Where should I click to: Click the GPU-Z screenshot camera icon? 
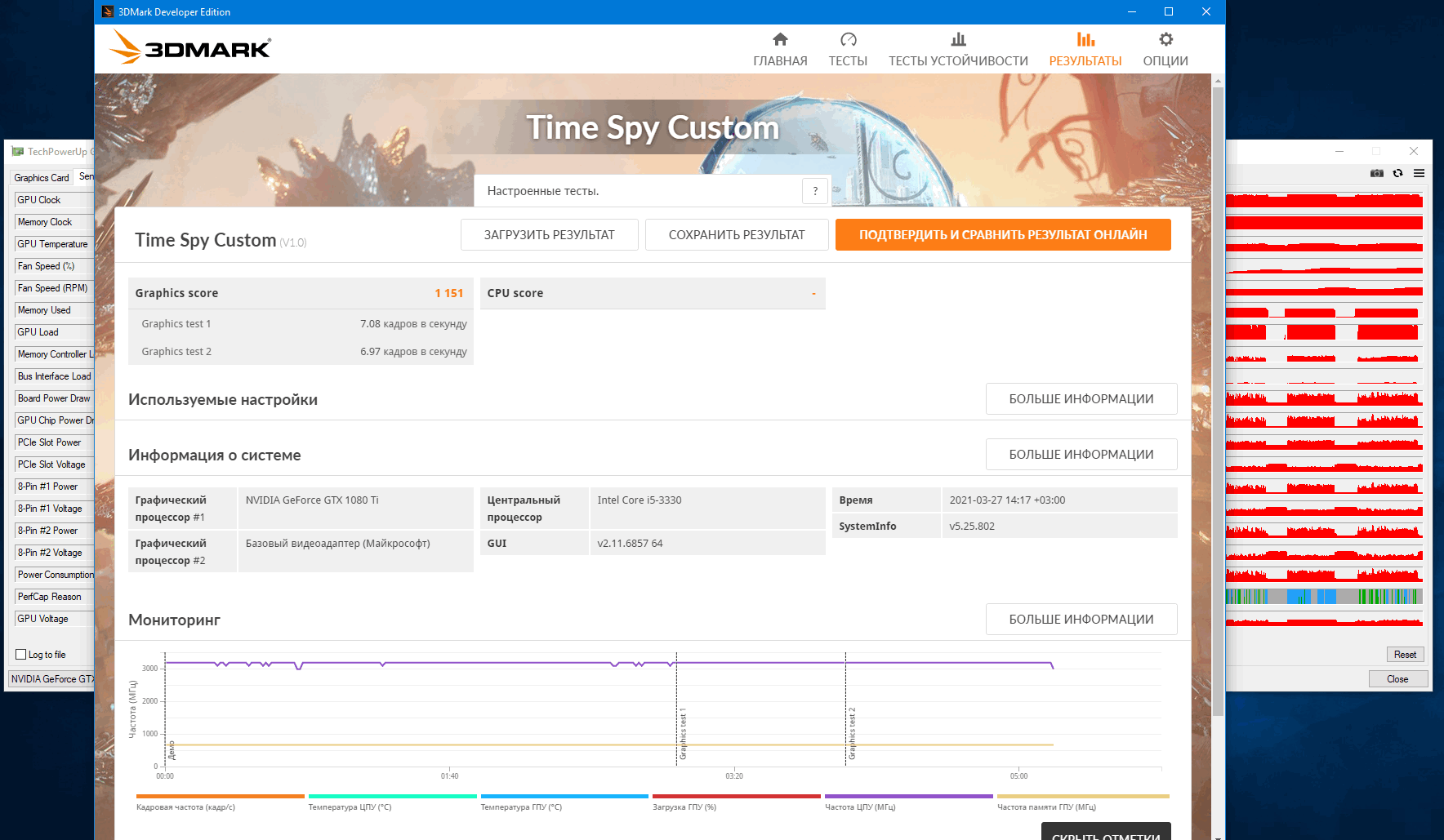(1377, 173)
